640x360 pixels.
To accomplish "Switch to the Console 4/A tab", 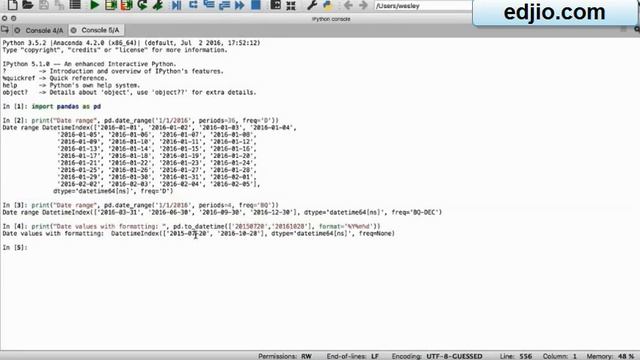I will pyautogui.click(x=44, y=30).
